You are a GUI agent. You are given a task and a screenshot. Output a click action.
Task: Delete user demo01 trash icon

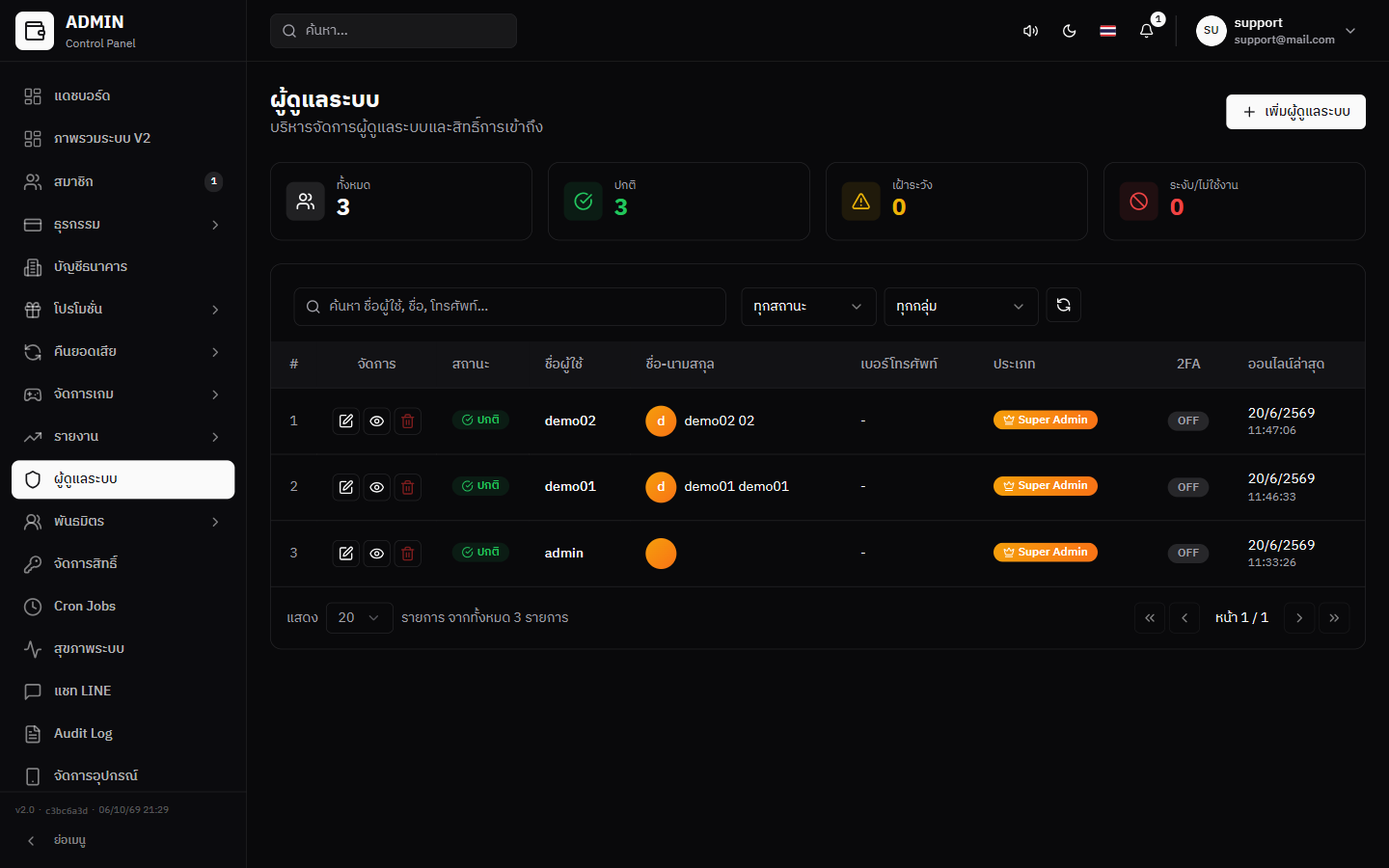point(407,487)
